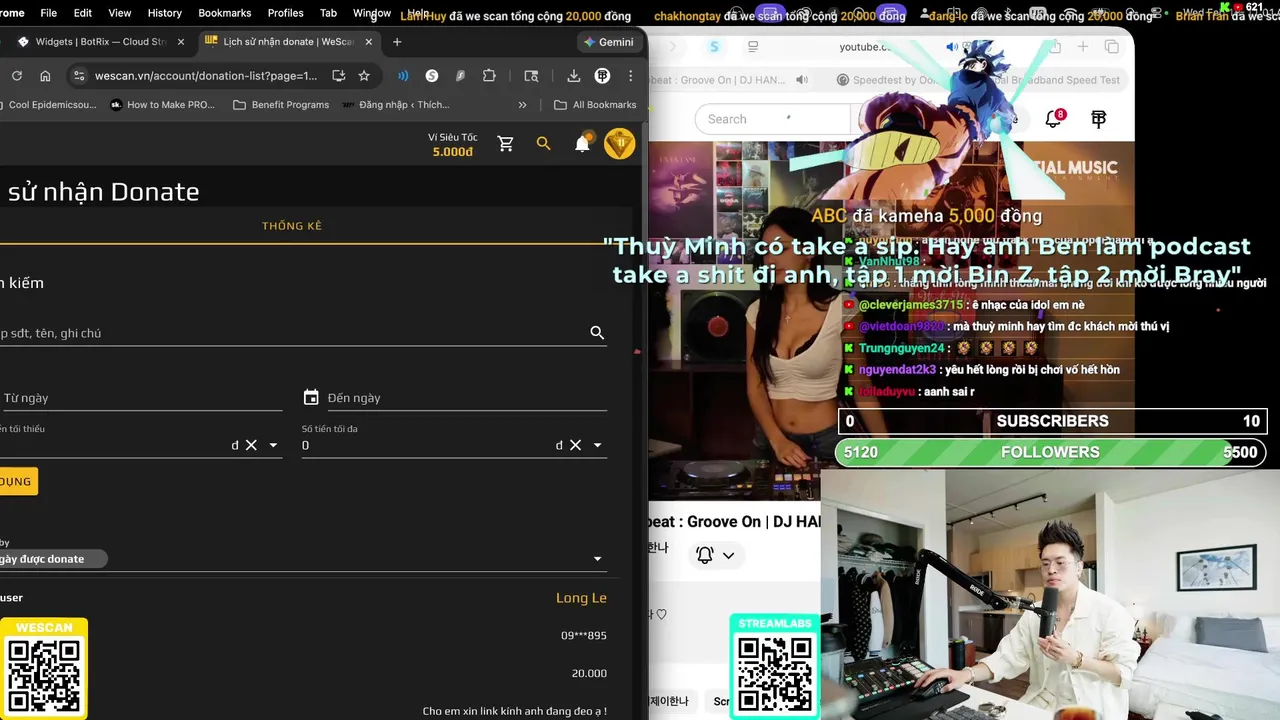
Task: Open a new Chrome tab
Action: tap(397, 42)
